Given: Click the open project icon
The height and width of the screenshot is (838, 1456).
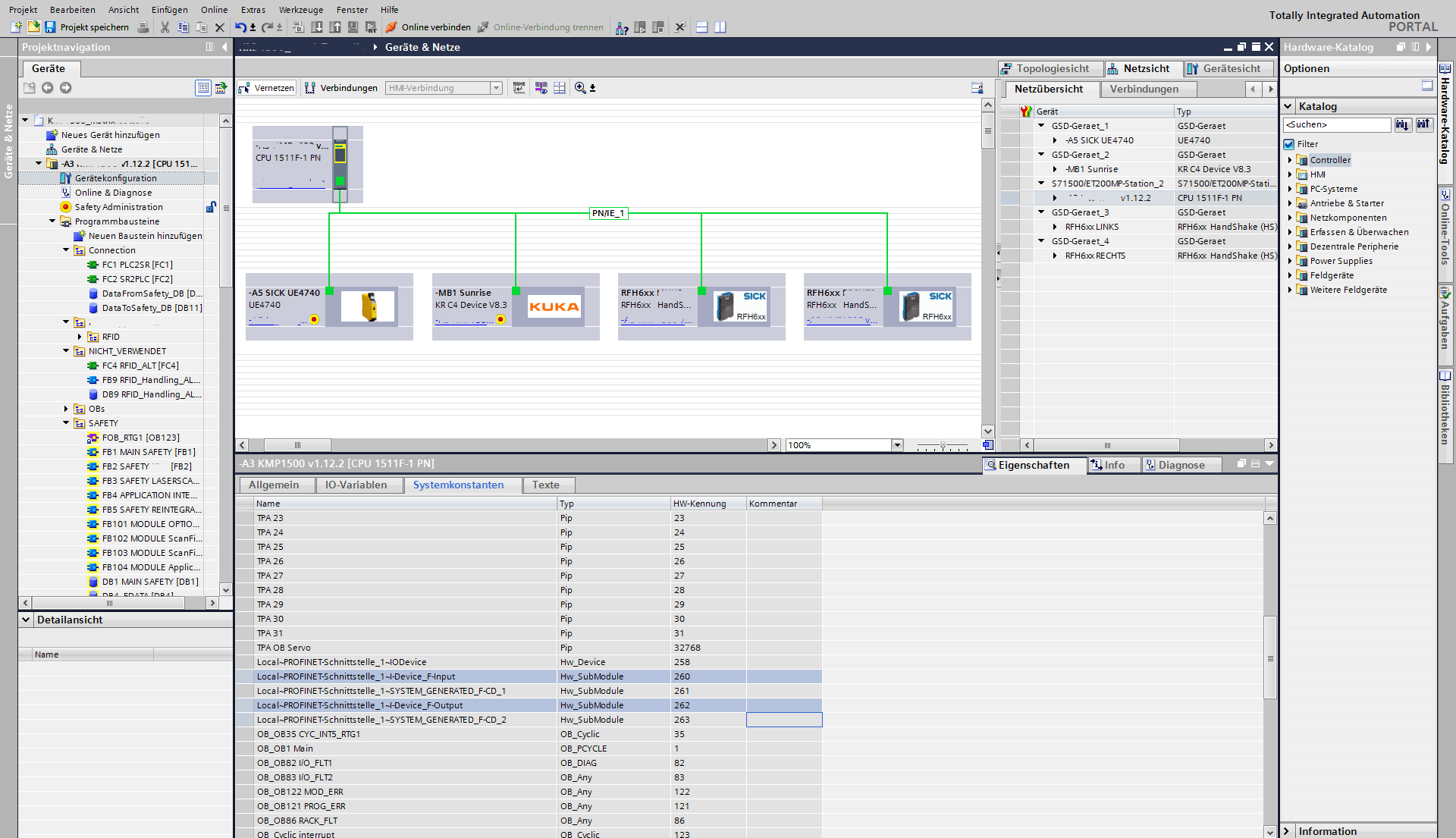Looking at the screenshot, I should (x=33, y=27).
